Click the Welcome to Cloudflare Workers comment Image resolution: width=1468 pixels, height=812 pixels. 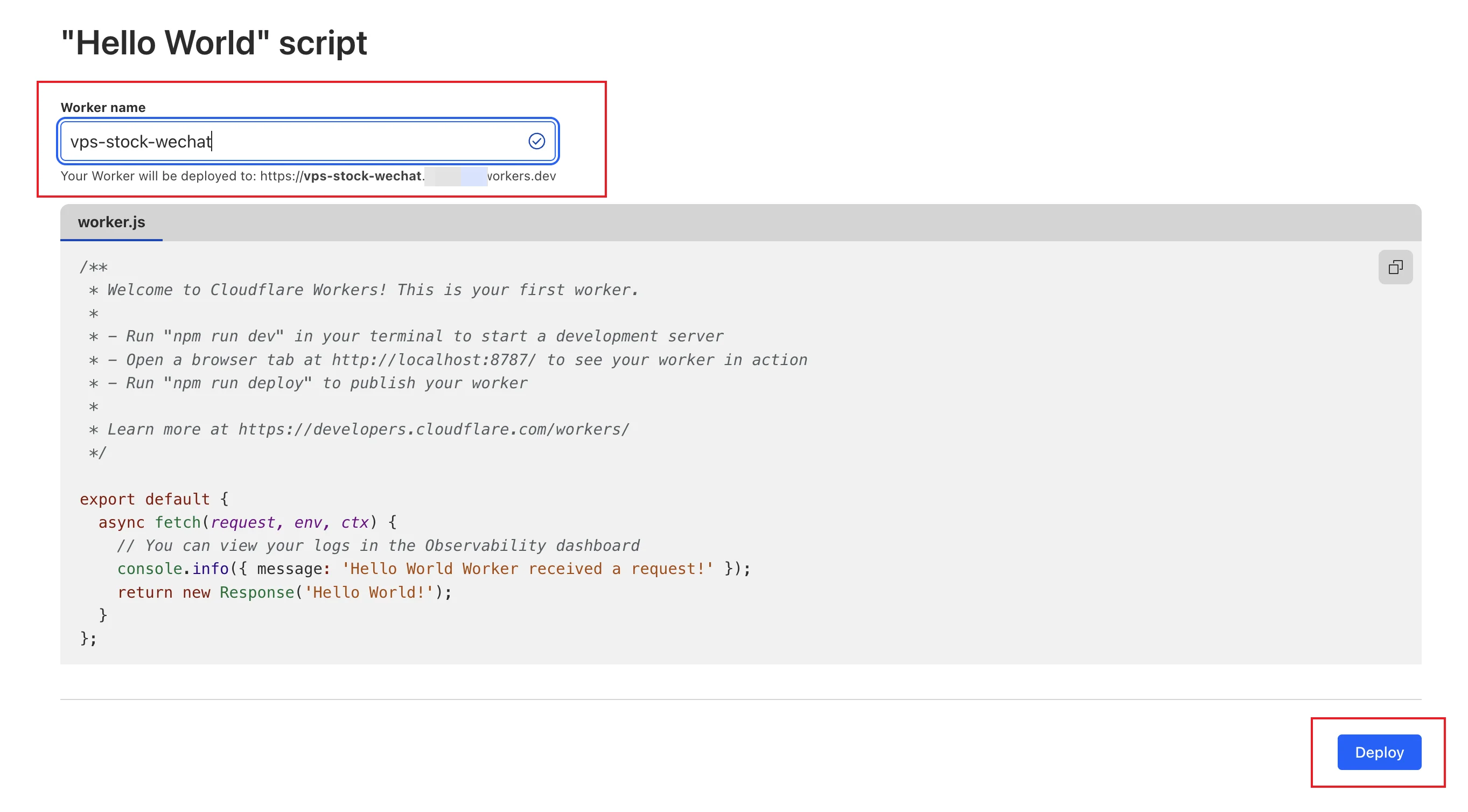click(x=365, y=290)
